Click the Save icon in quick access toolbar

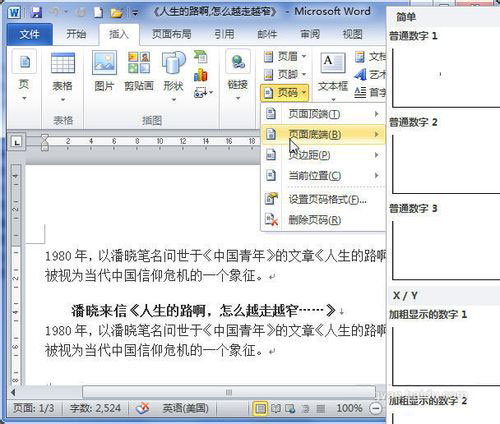36,13
